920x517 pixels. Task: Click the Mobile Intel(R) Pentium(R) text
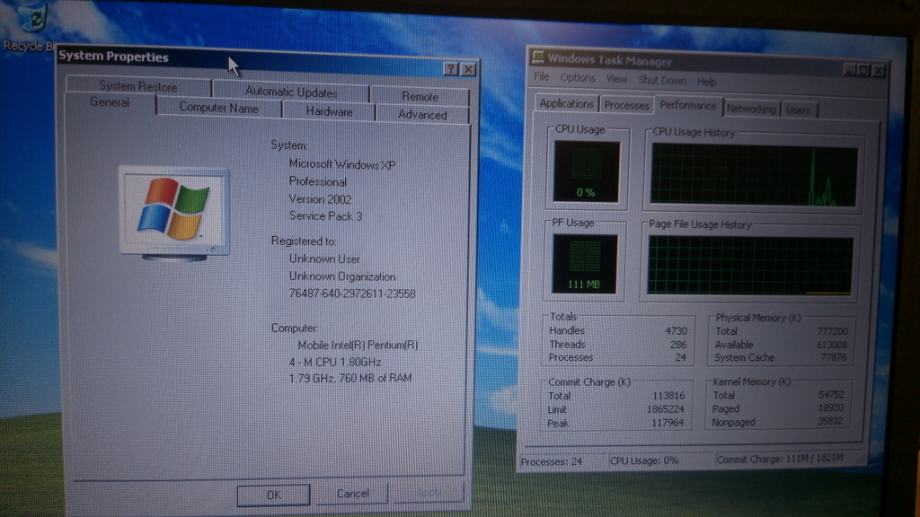(x=358, y=345)
